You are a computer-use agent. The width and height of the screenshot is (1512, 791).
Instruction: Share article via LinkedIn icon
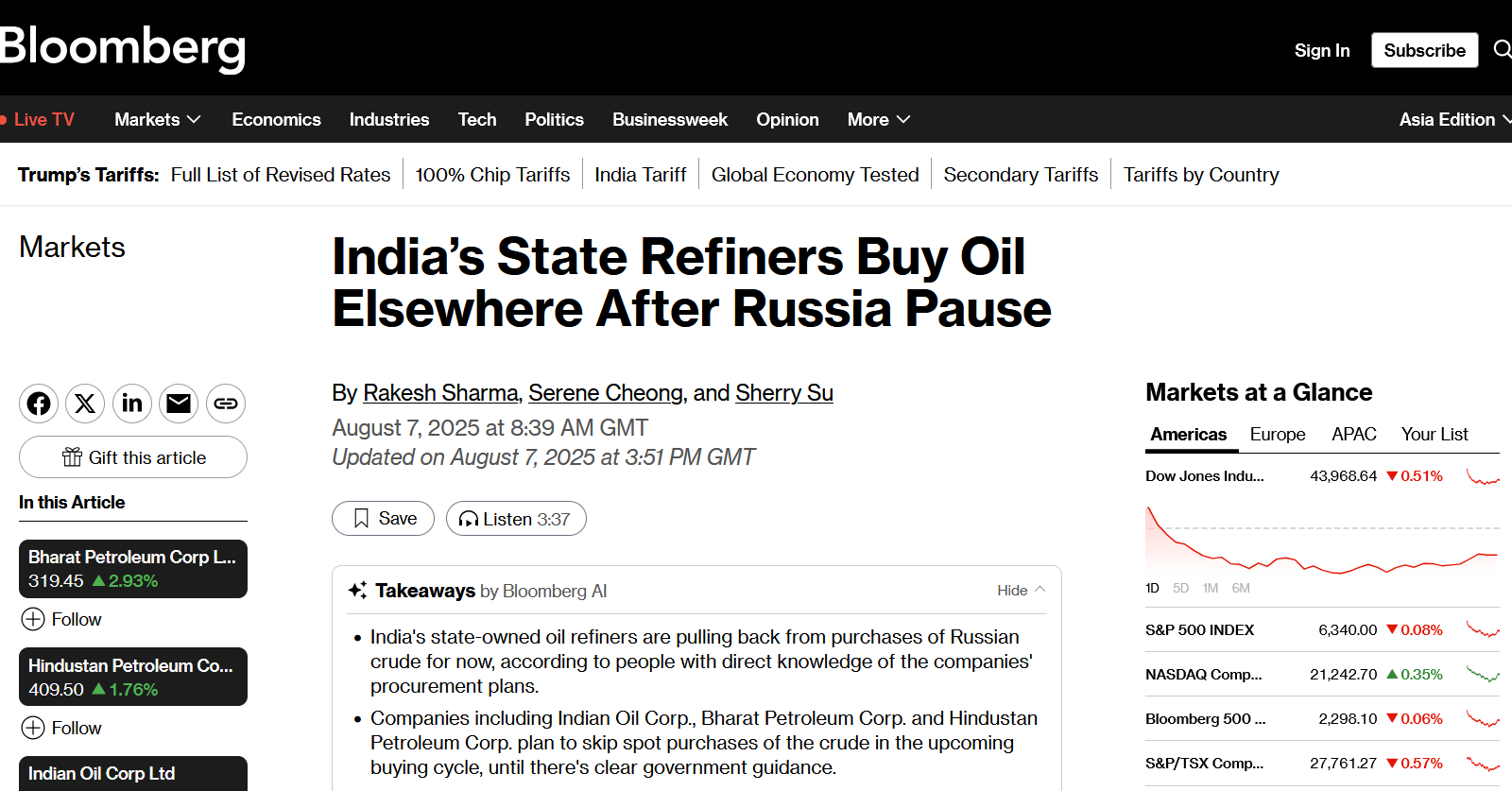[132, 404]
